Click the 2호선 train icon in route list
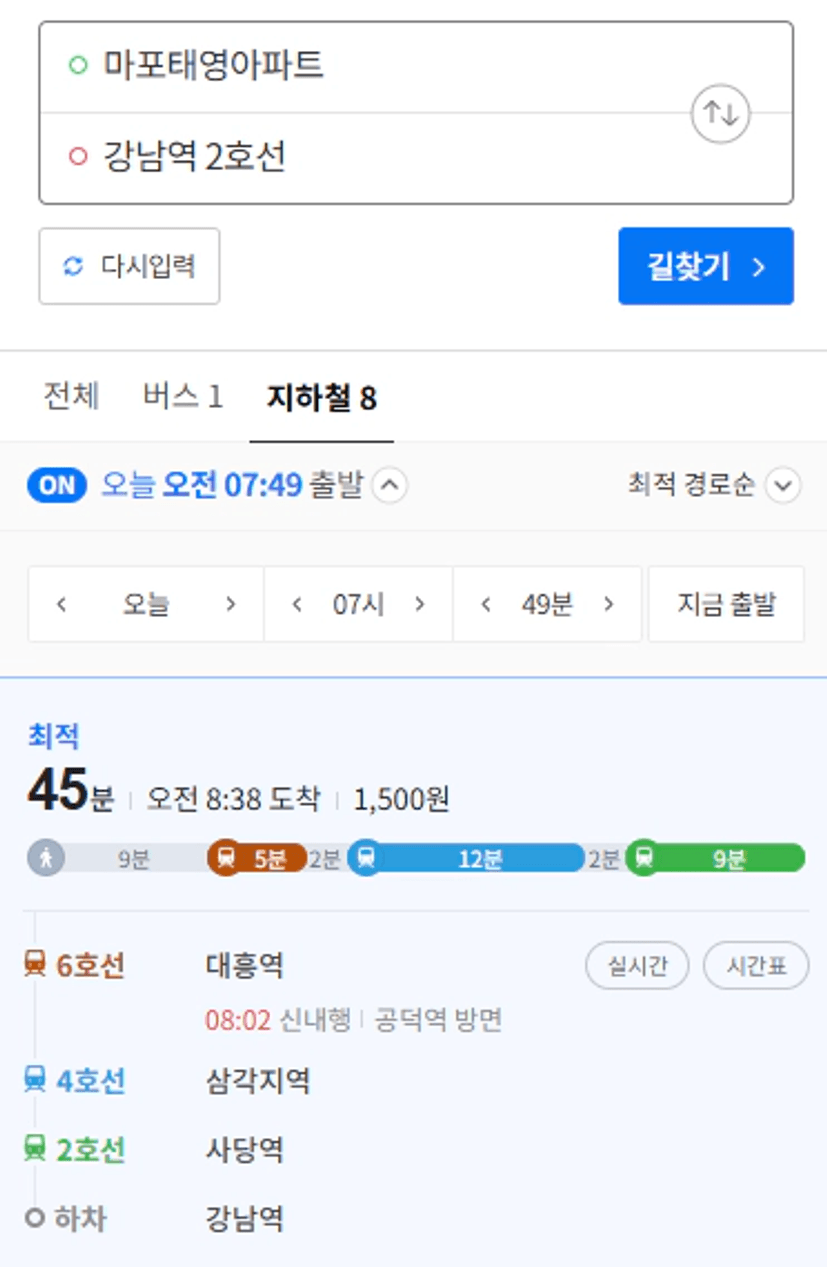The width and height of the screenshot is (827, 1267). click(x=35, y=1149)
